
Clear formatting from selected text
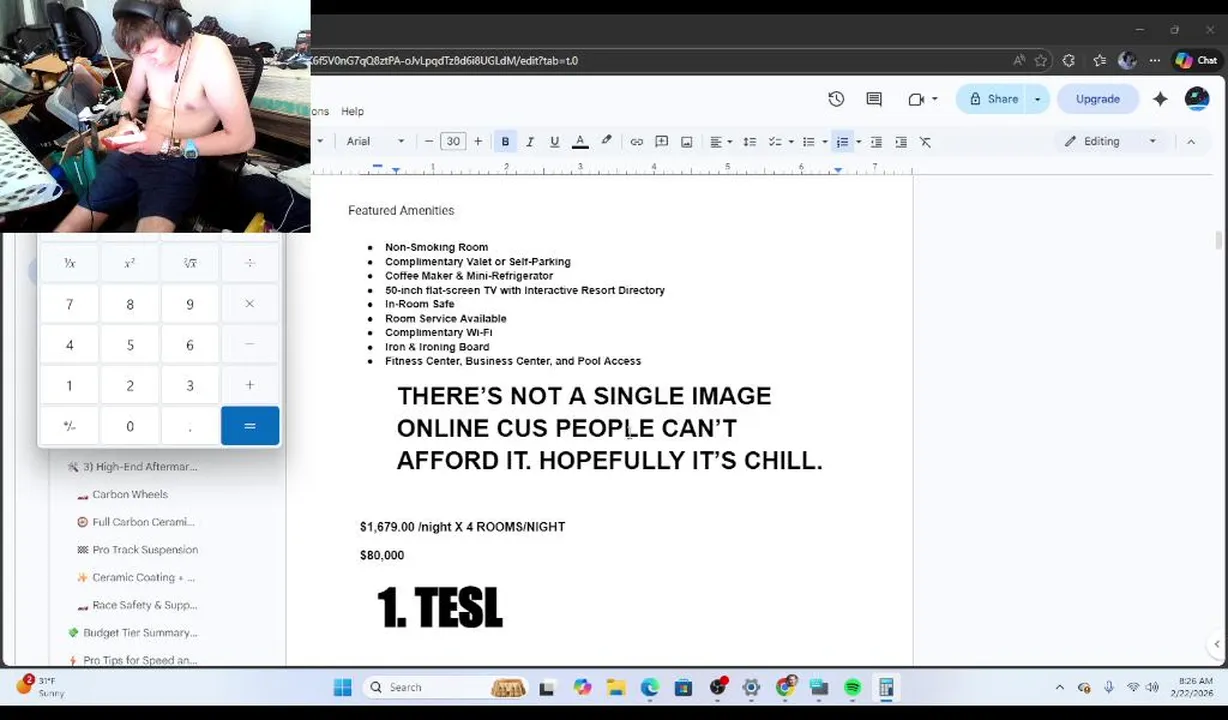point(925,142)
